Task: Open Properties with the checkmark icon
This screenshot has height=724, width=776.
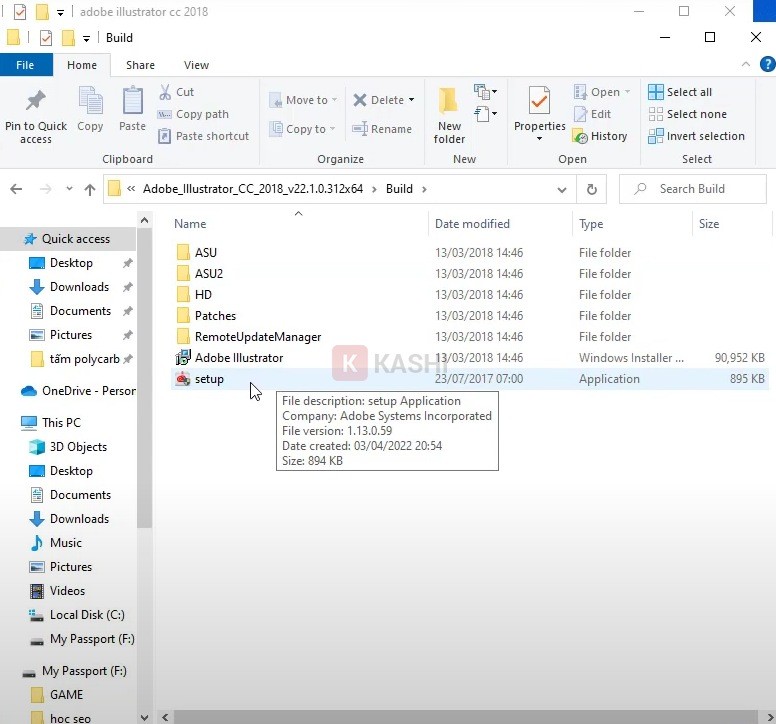Action: click(539, 100)
